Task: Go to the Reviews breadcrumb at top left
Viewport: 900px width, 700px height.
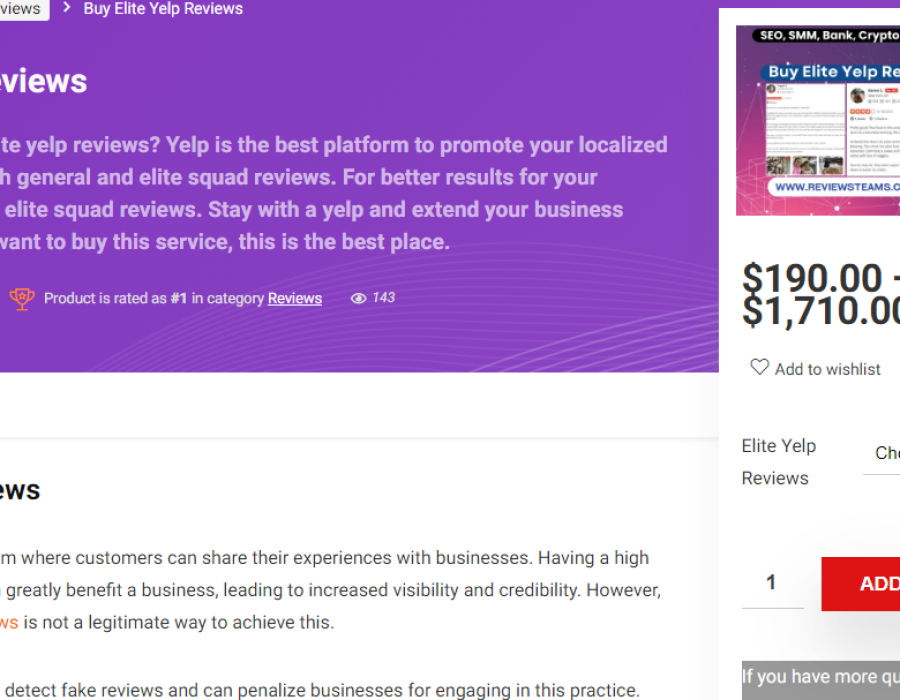Action: 20,8
